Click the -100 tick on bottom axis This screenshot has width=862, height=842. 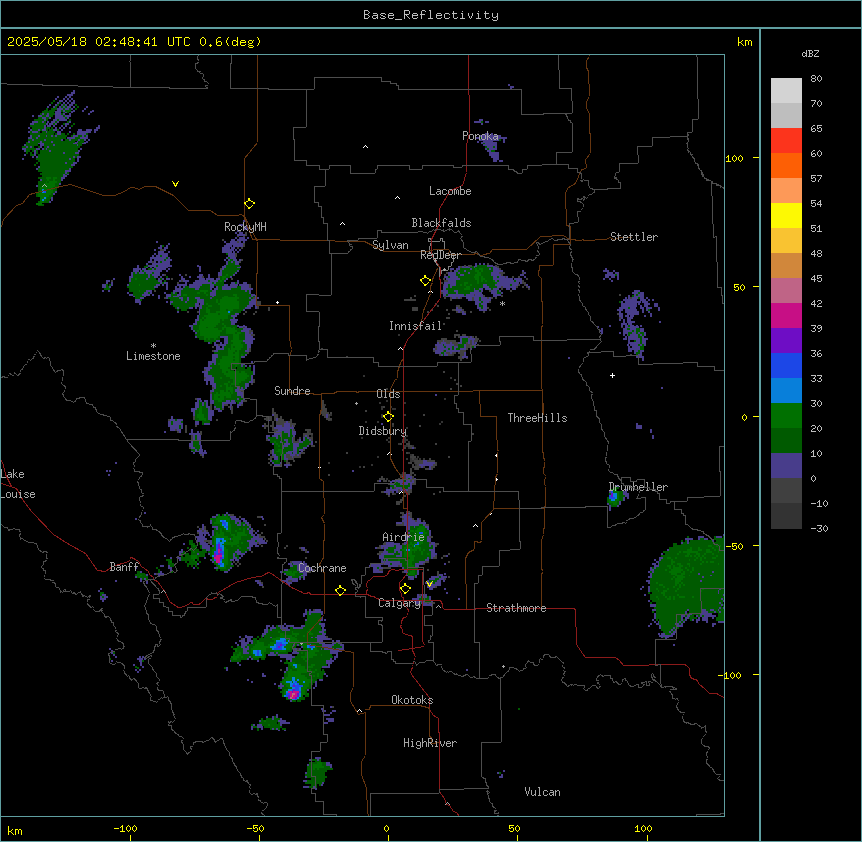point(125,829)
